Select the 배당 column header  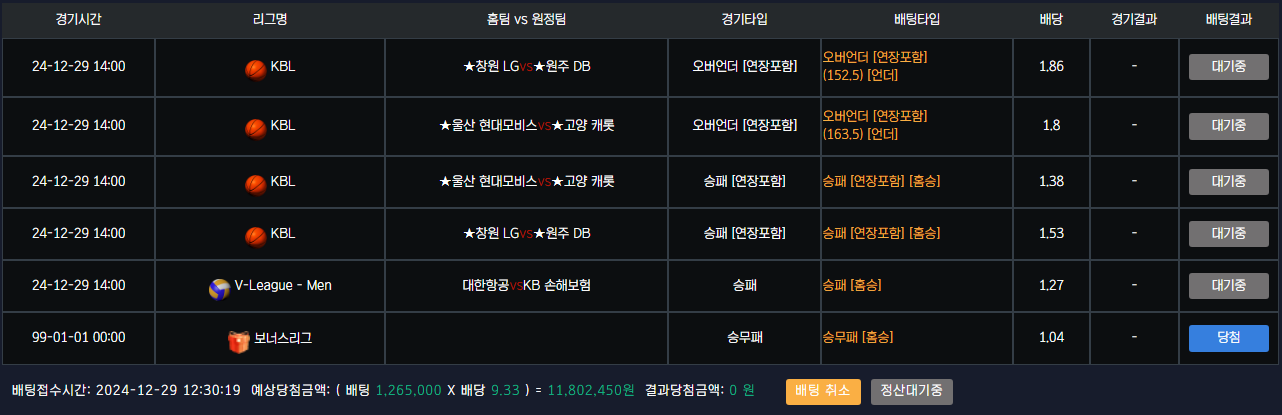pyautogui.click(x=1051, y=19)
